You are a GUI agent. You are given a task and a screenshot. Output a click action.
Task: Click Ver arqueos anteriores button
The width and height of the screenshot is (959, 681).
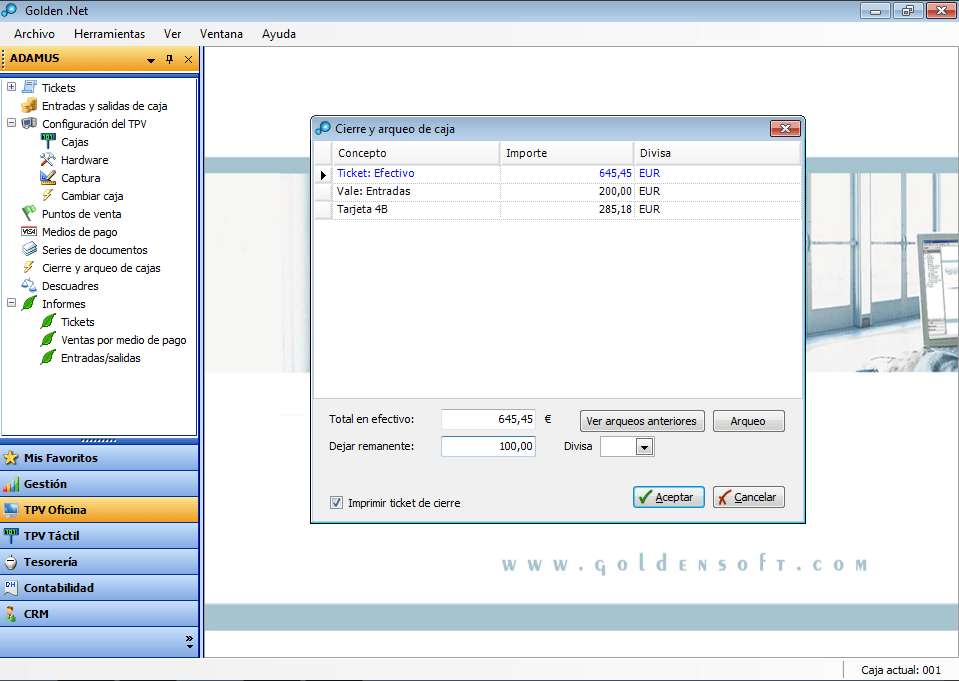click(x=642, y=421)
